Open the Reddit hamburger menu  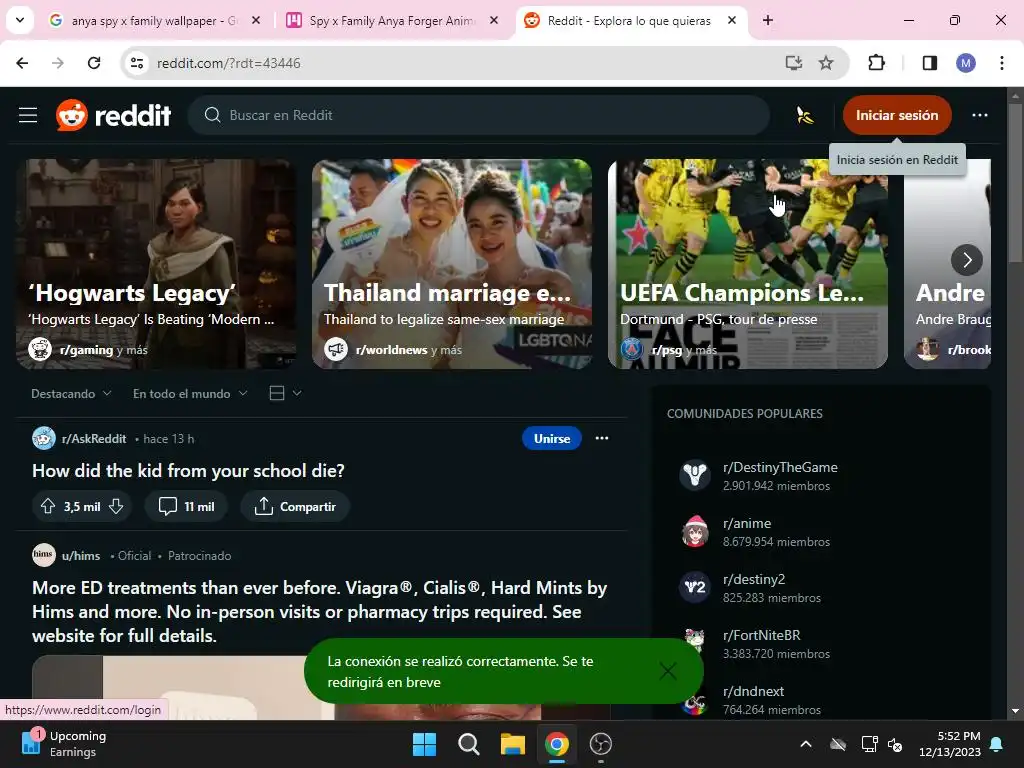[28, 116]
